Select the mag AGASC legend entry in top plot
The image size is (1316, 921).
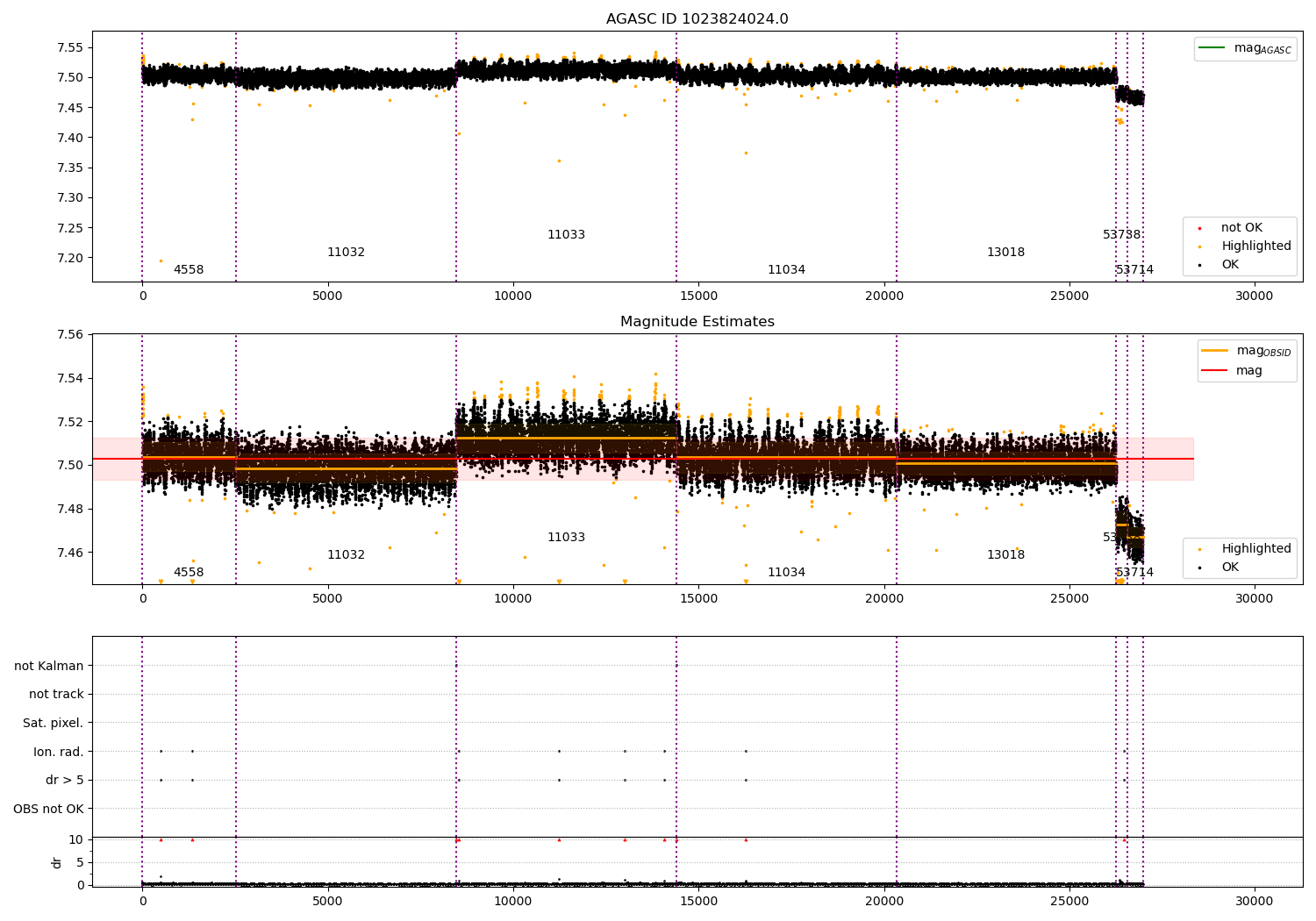[x=1245, y=48]
